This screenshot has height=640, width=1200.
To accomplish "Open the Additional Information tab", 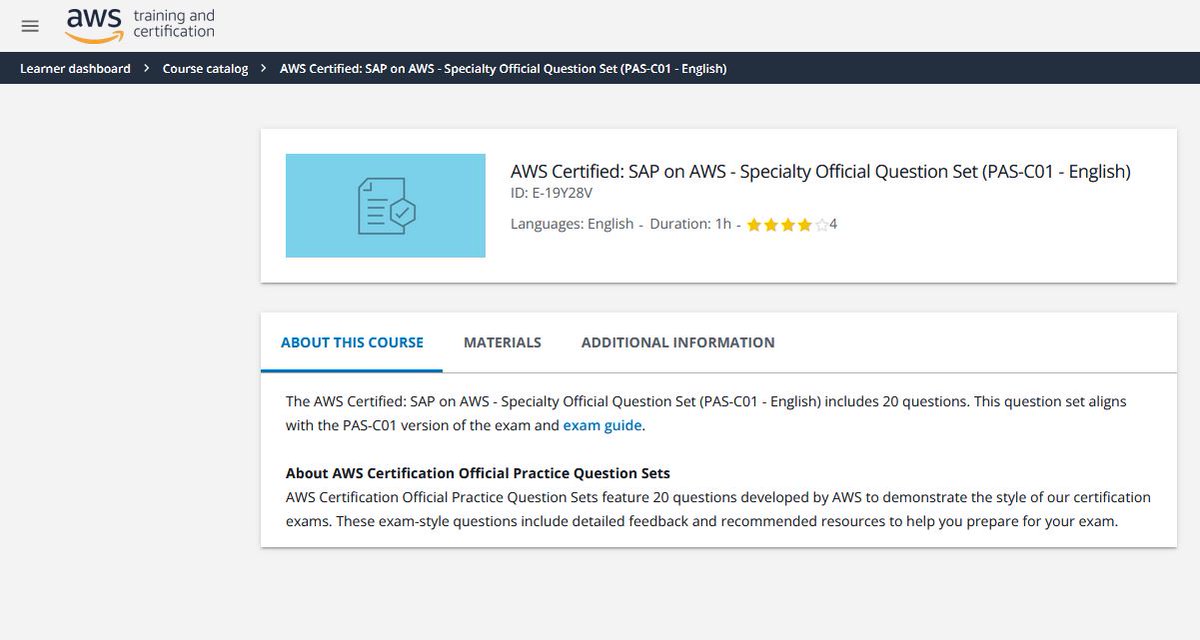I will 678,342.
